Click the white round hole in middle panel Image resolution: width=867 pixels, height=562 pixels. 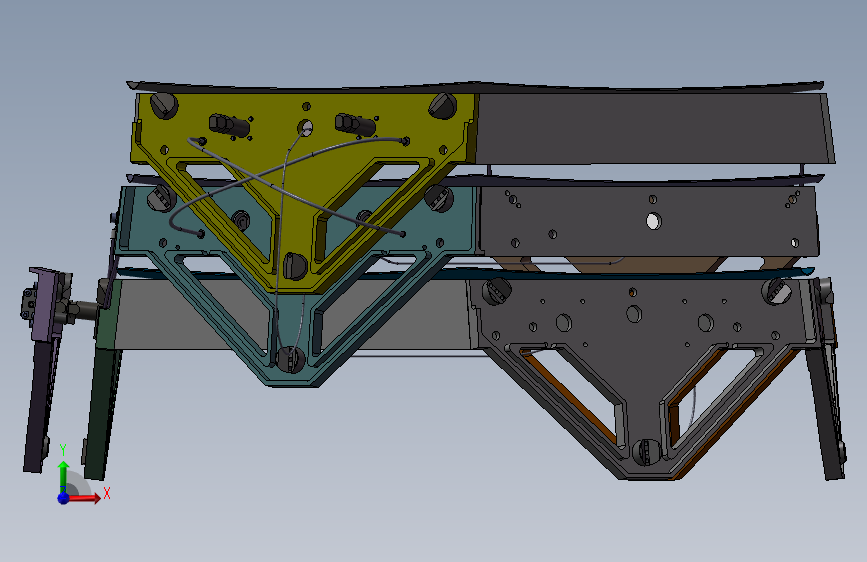tap(653, 221)
